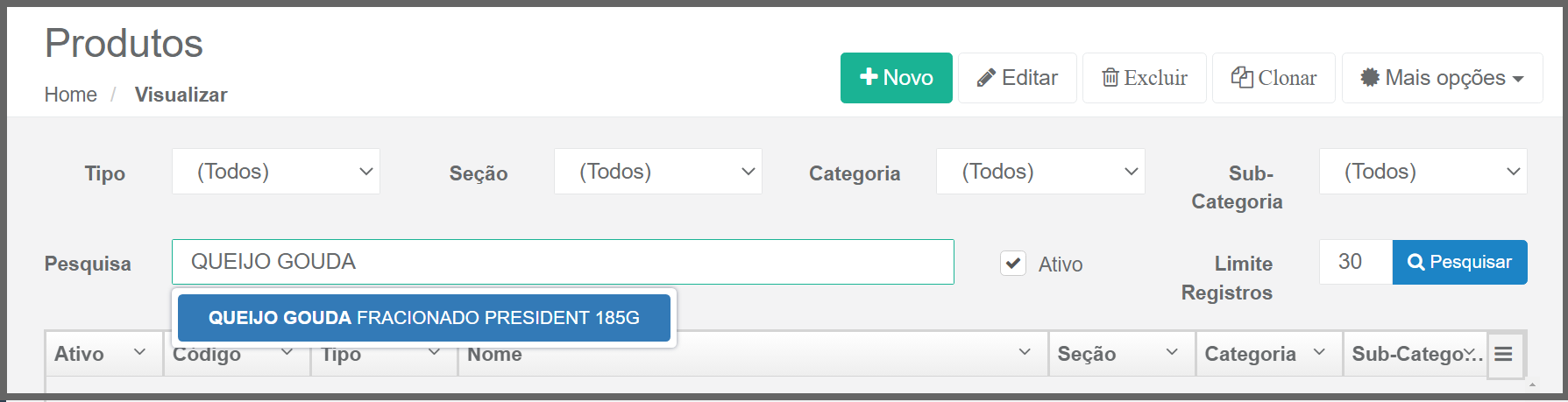Screen dimensions: 1568x402
Task: Open the Nome column header menu arrow
Action: 1025,352
